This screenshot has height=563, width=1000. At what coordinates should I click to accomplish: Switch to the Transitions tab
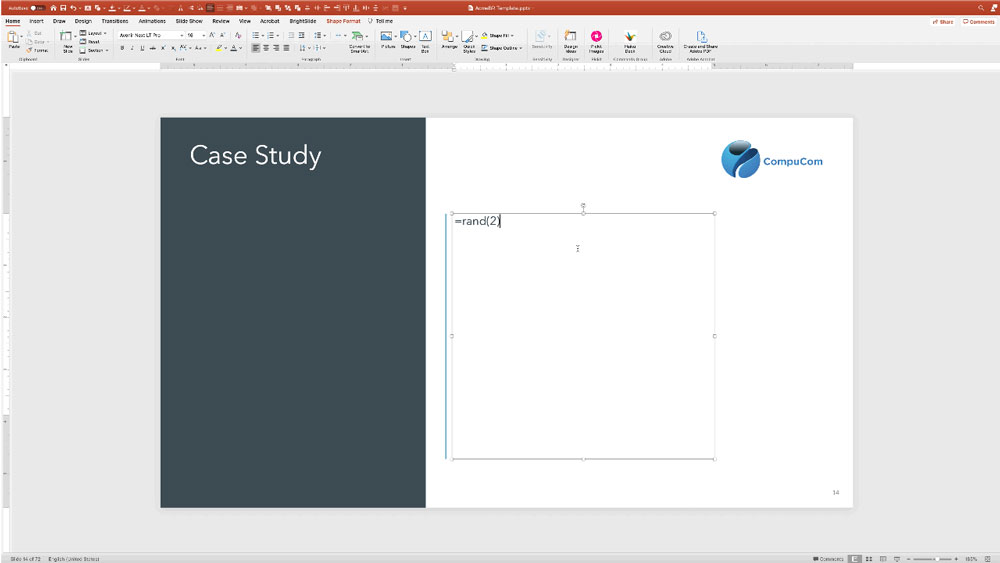[115, 20]
